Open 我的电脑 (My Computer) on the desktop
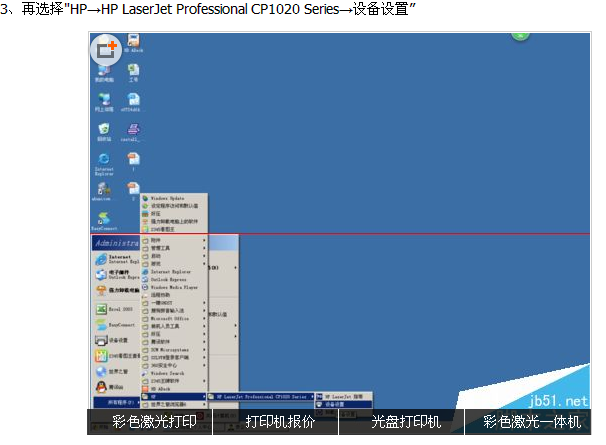Screen dimensions: 606x445 tap(104, 73)
